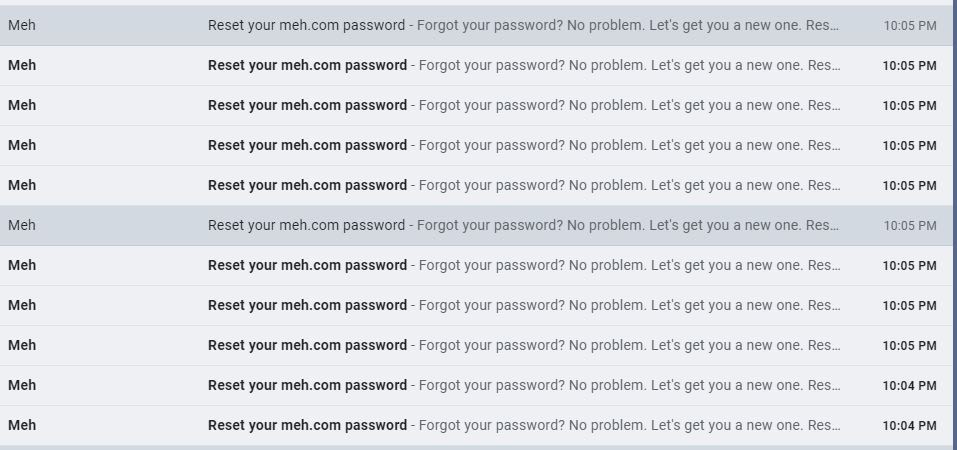The width and height of the screenshot is (957, 450).
Task: Click the sender name Meh on the topmost email
Action: tap(22, 25)
